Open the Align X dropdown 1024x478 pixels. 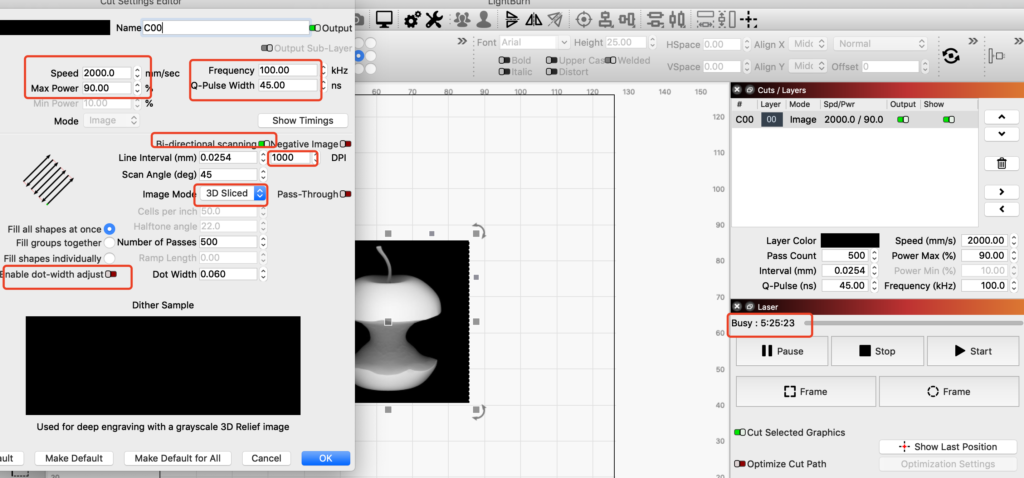[x=801, y=43]
